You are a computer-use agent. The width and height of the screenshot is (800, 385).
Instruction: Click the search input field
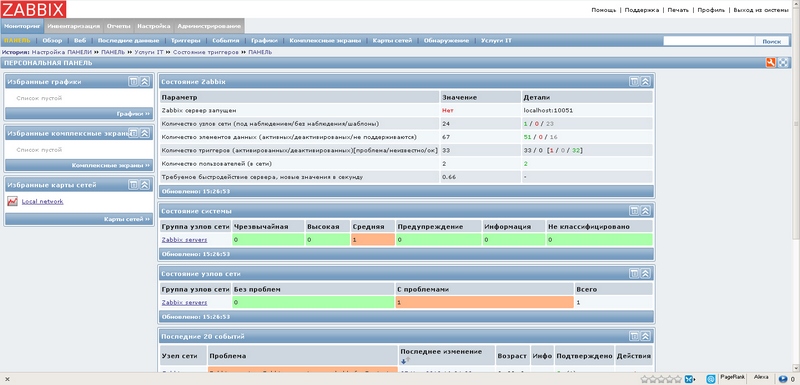[709, 41]
